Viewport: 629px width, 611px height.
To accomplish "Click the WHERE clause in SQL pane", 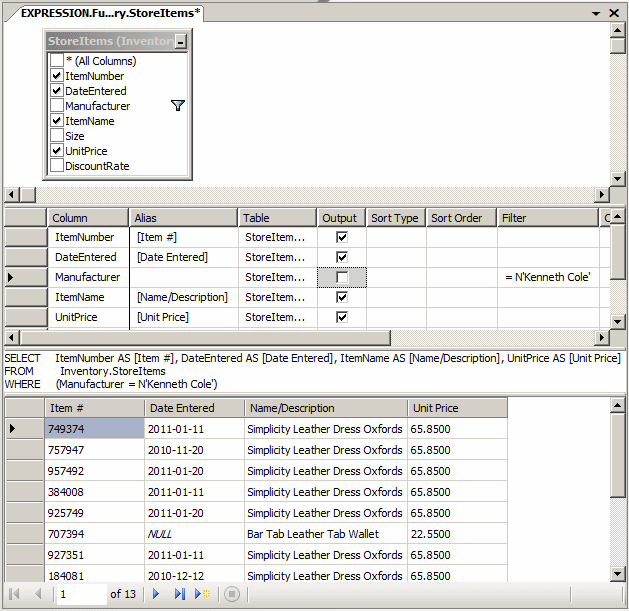I will 111,384.
